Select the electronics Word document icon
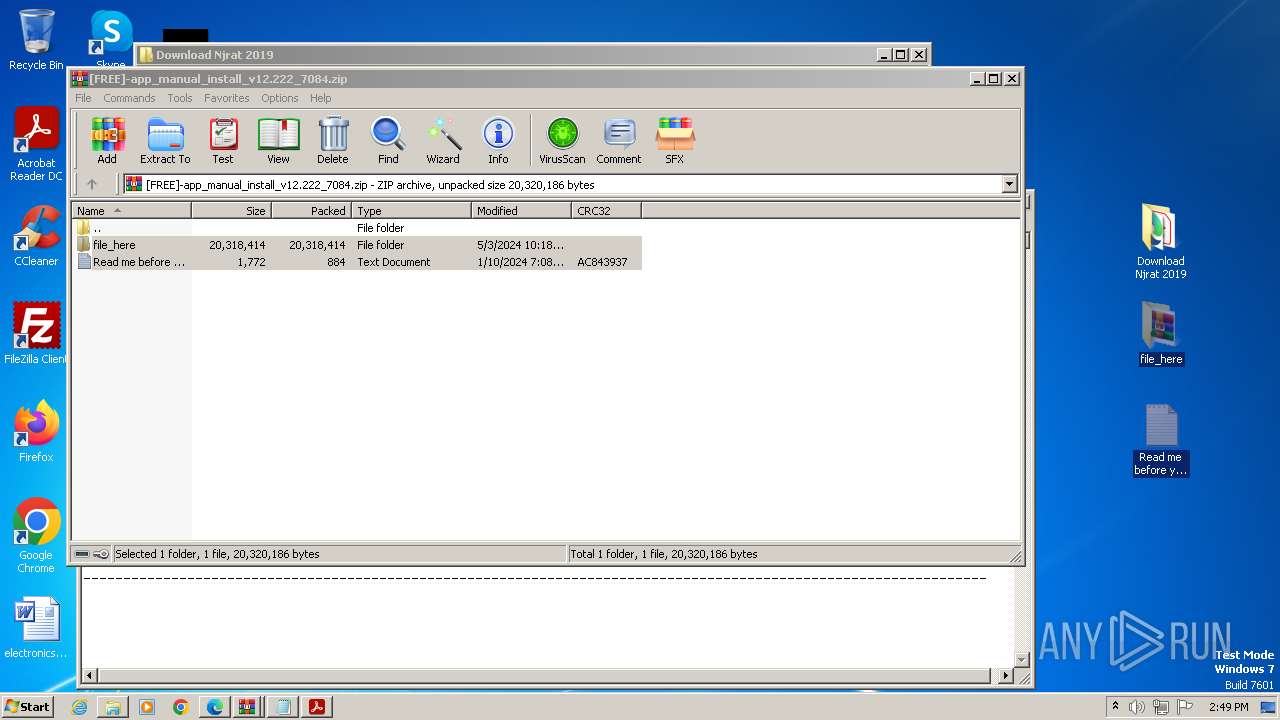This screenshot has width=1280, height=720. pos(36,628)
